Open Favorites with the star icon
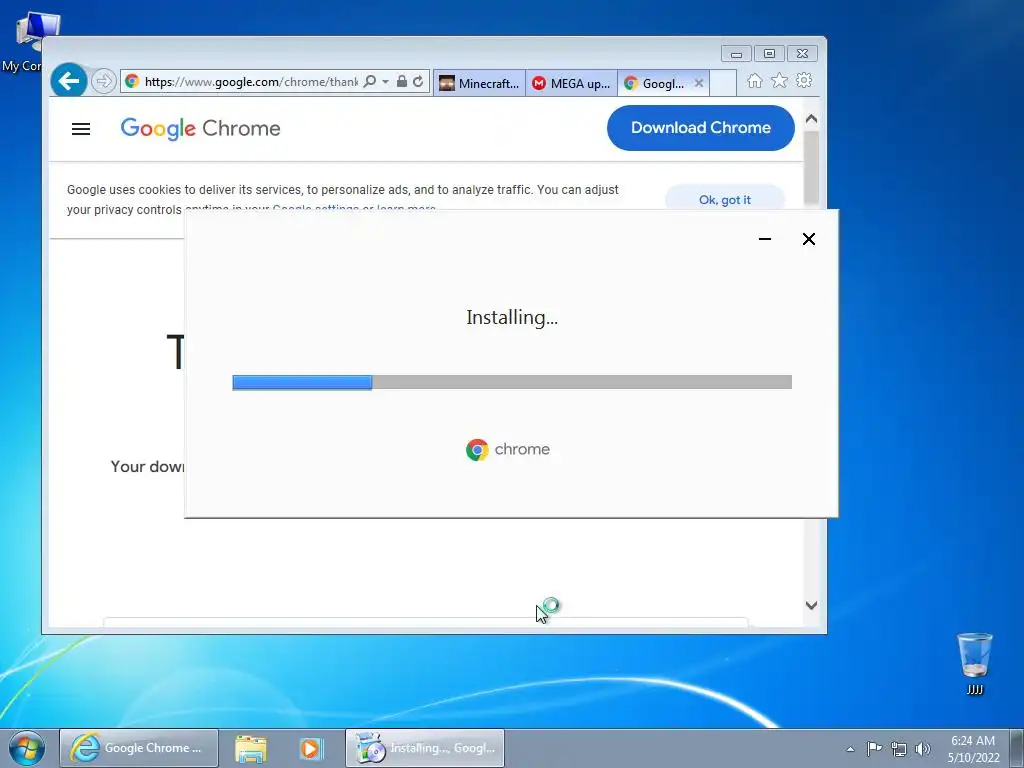The width and height of the screenshot is (1024, 768). [x=779, y=80]
